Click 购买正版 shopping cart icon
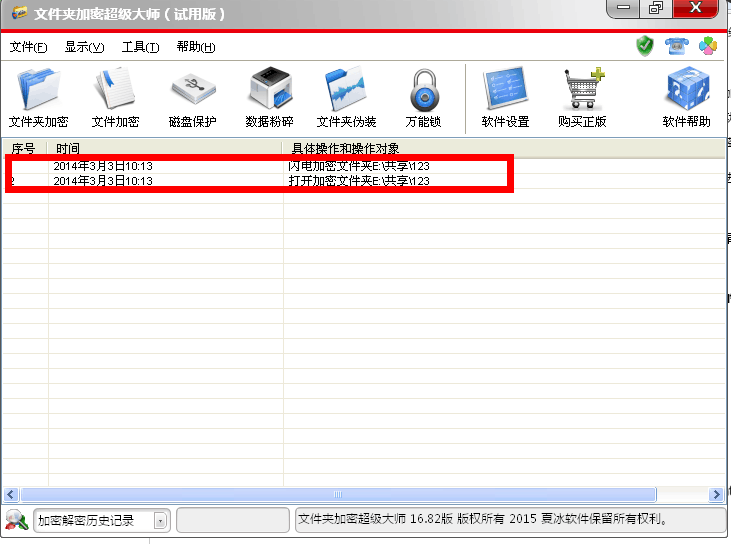The height and width of the screenshot is (544, 731). click(582, 98)
